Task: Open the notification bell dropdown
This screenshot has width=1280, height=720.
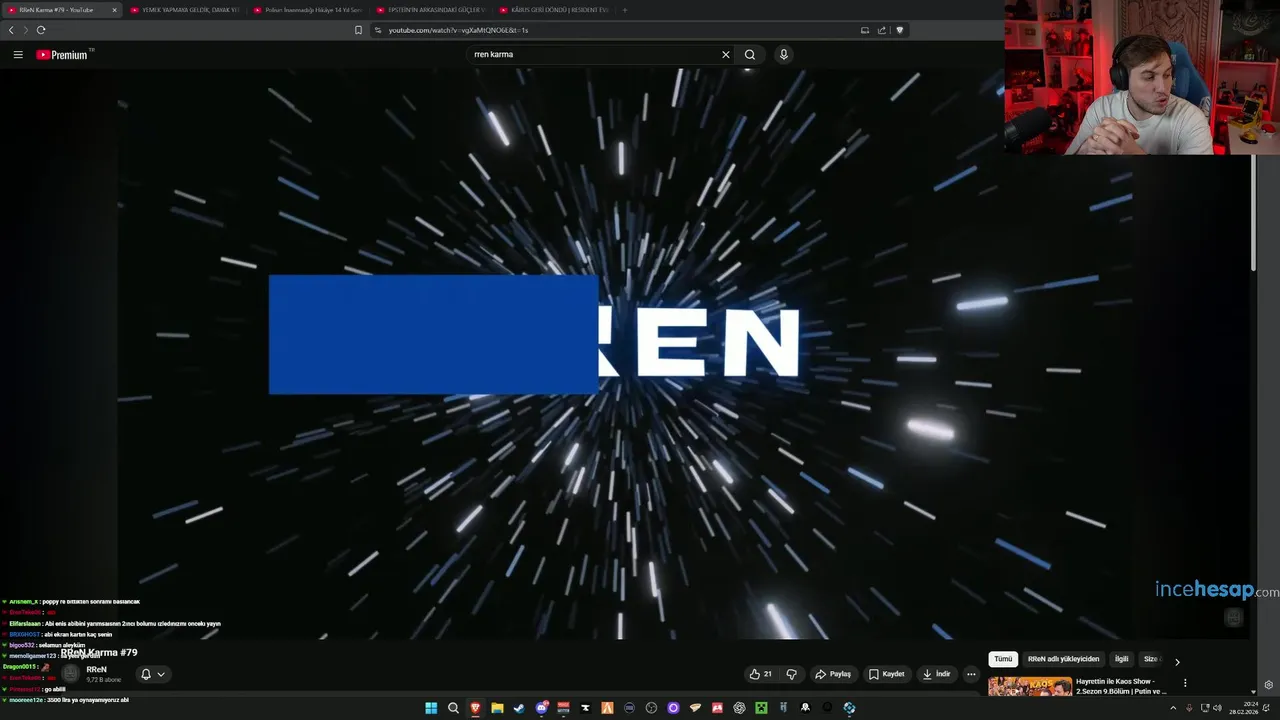Action: click(153, 674)
